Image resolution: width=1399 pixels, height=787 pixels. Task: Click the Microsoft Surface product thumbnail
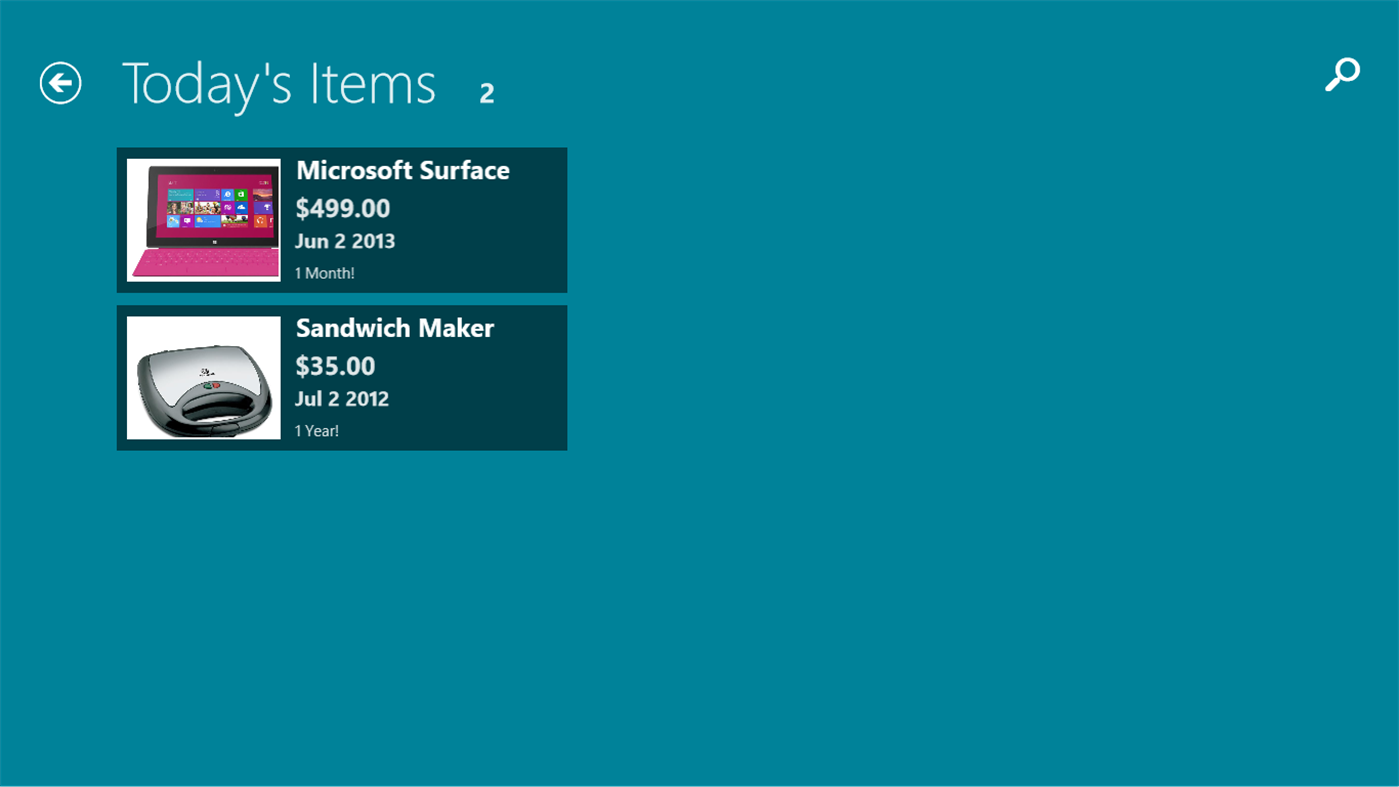(x=203, y=220)
